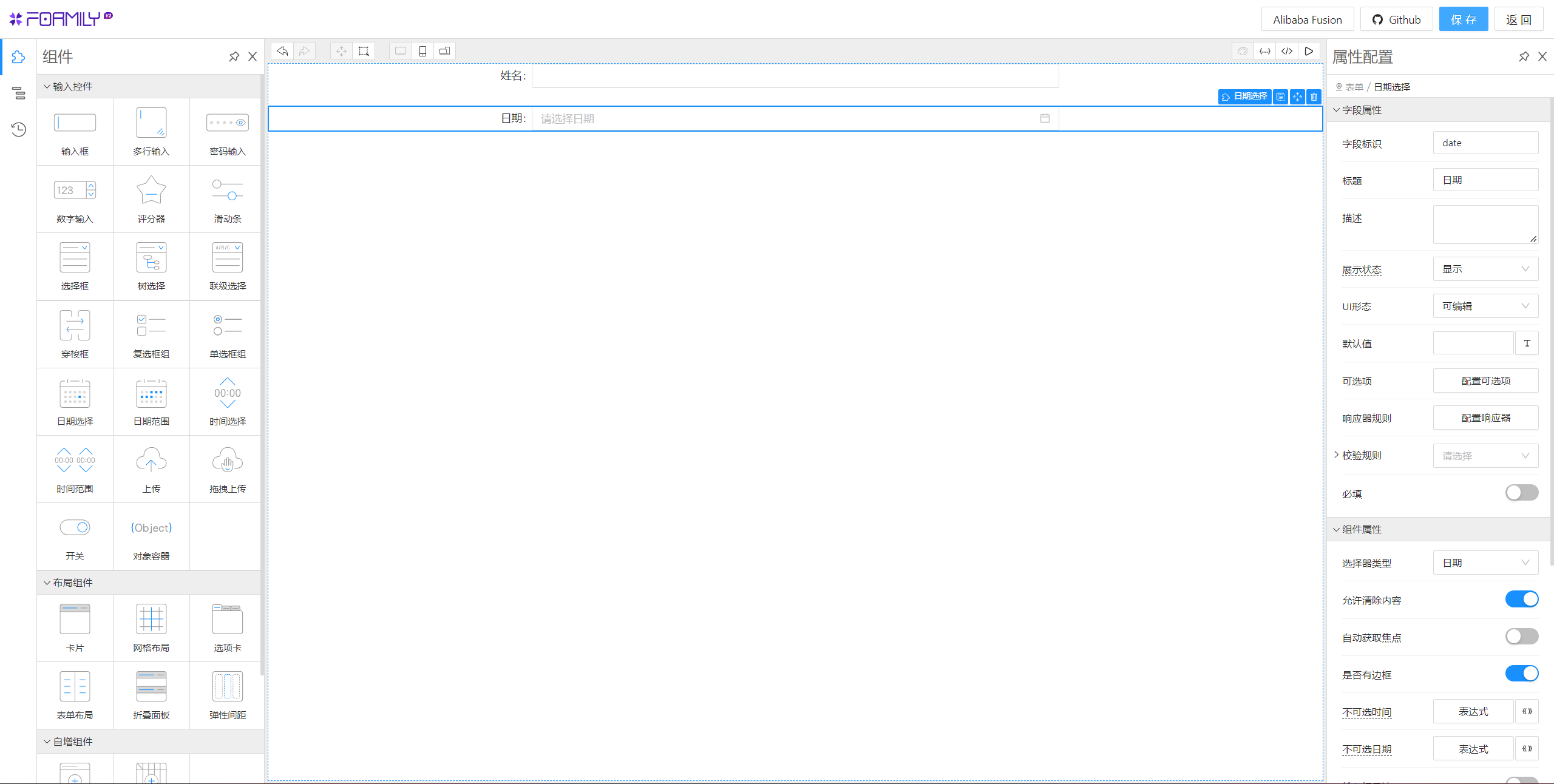Collapse the 字段属性 section

click(1439, 110)
